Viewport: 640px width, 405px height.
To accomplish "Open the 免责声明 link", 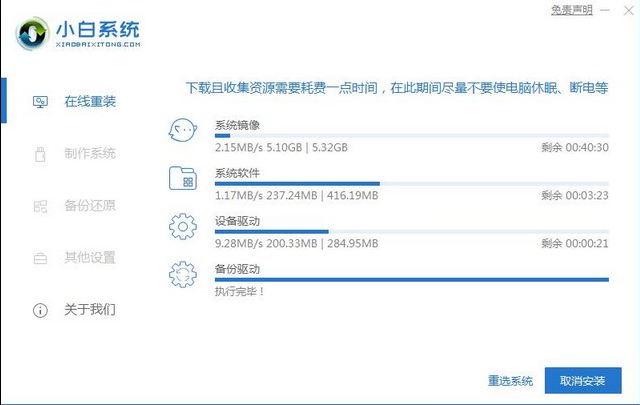I will (x=571, y=10).
